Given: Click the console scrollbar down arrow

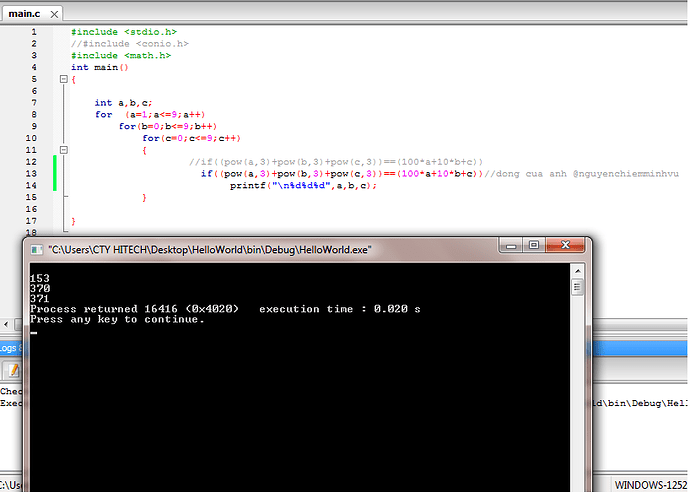Looking at the screenshot, I should (x=577, y=486).
